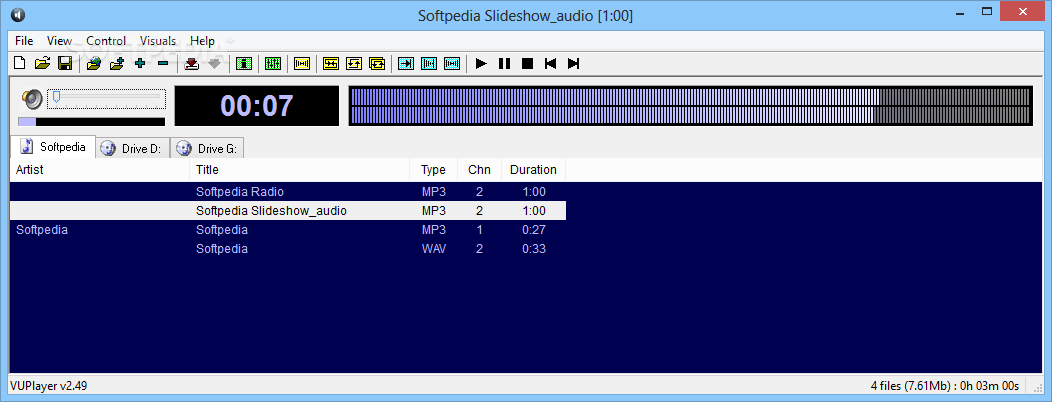Switch to the Softpedia playlist tab
1052x402 pixels.
point(53,146)
